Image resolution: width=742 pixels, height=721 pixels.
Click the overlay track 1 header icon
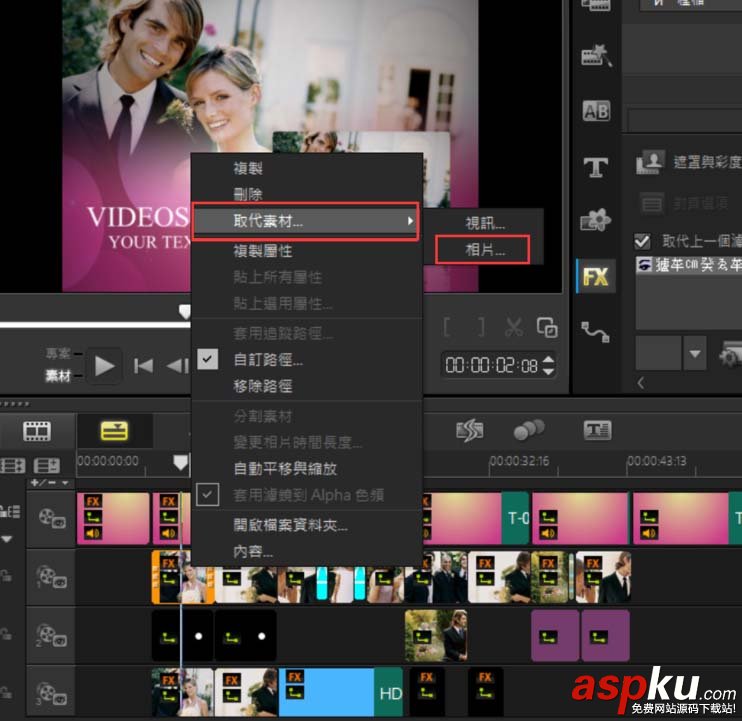click(51, 577)
